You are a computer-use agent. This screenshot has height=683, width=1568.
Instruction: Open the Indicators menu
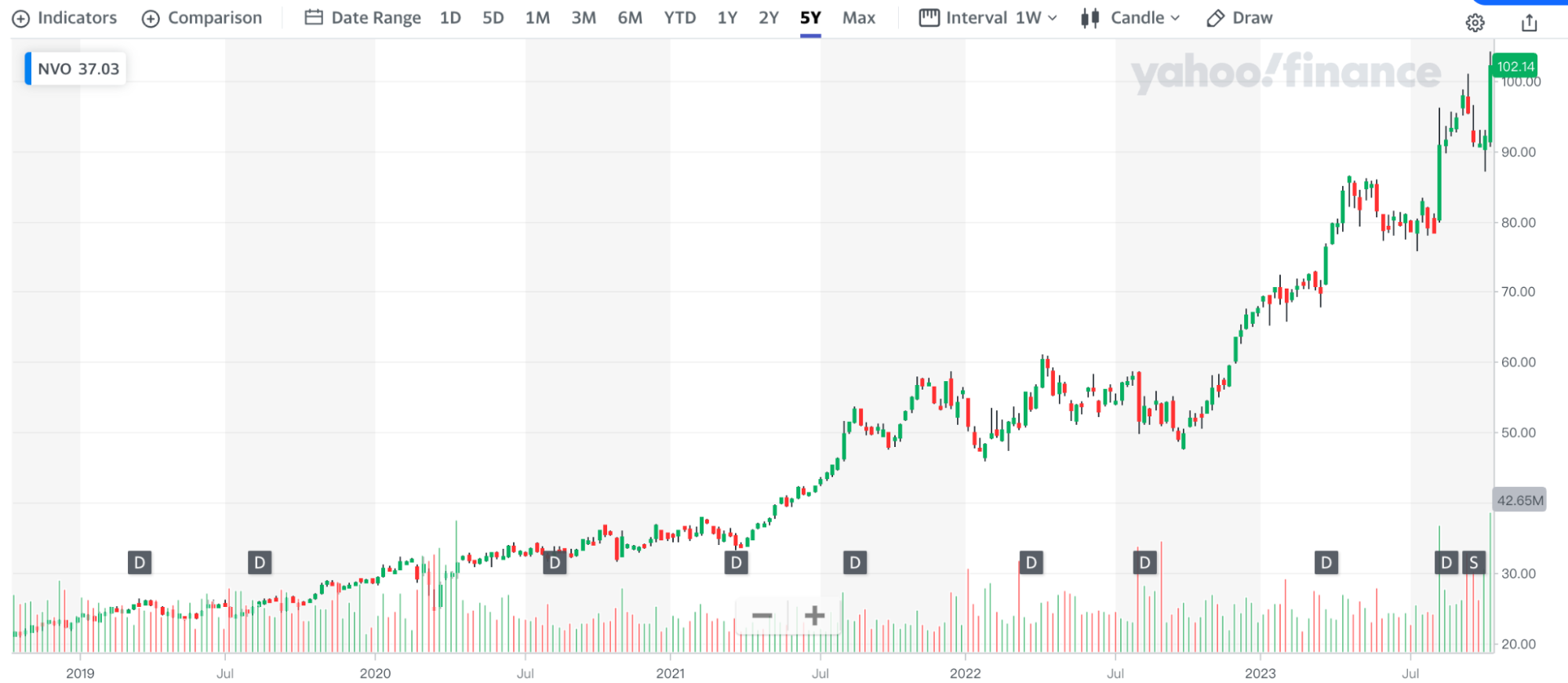(x=65, y=18)
